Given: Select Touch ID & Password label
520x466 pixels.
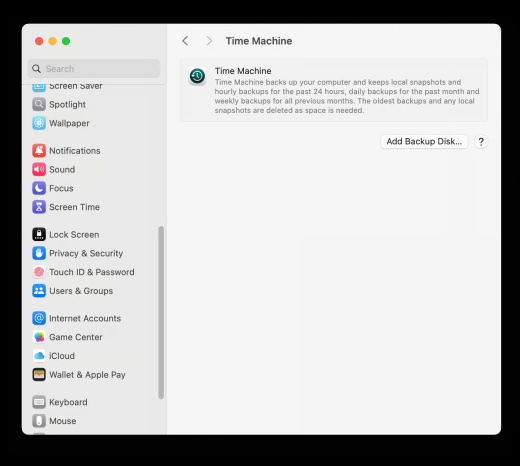Looking at the screenshot, I should [x=92, y=272].
